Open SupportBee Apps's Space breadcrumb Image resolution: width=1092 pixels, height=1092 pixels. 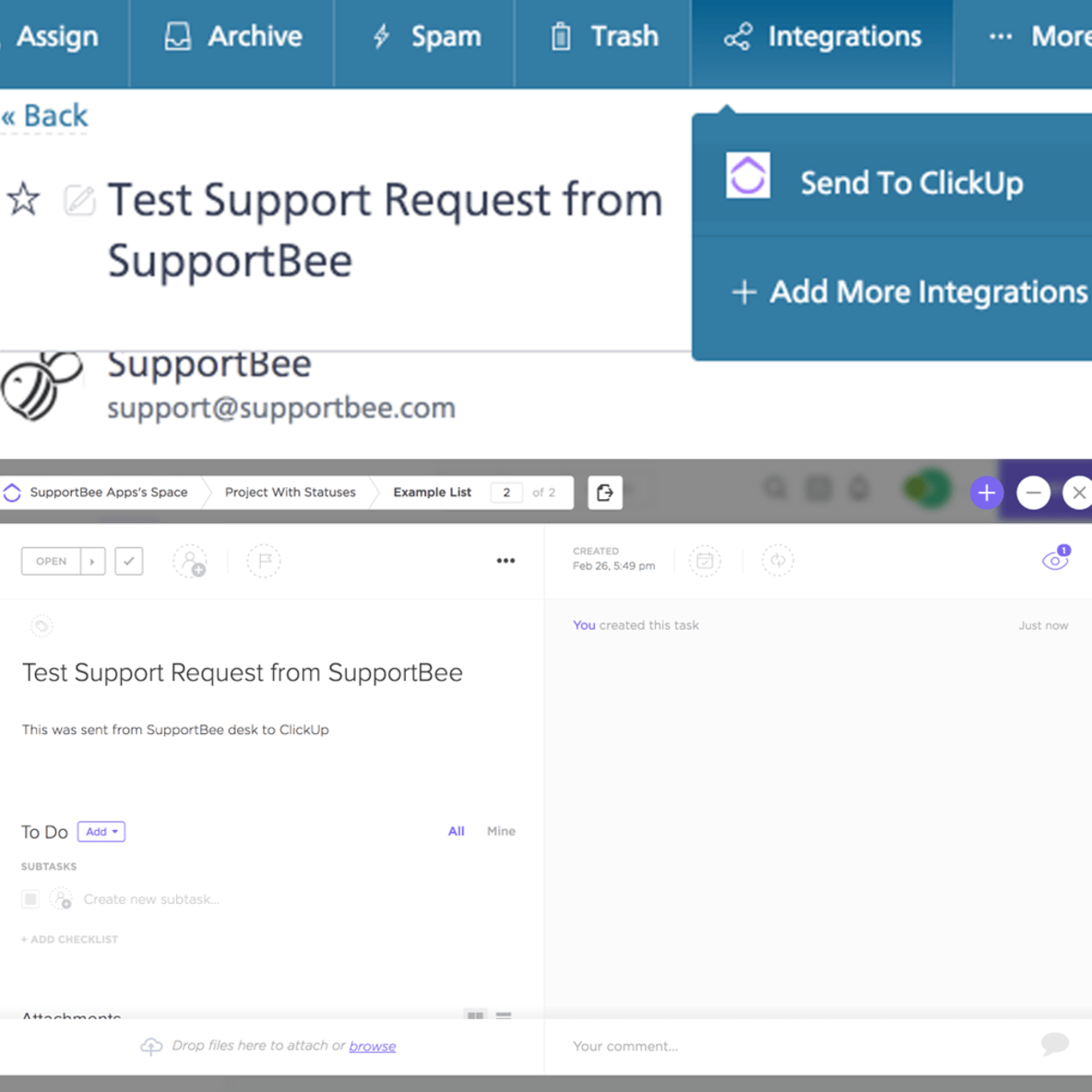109,493
